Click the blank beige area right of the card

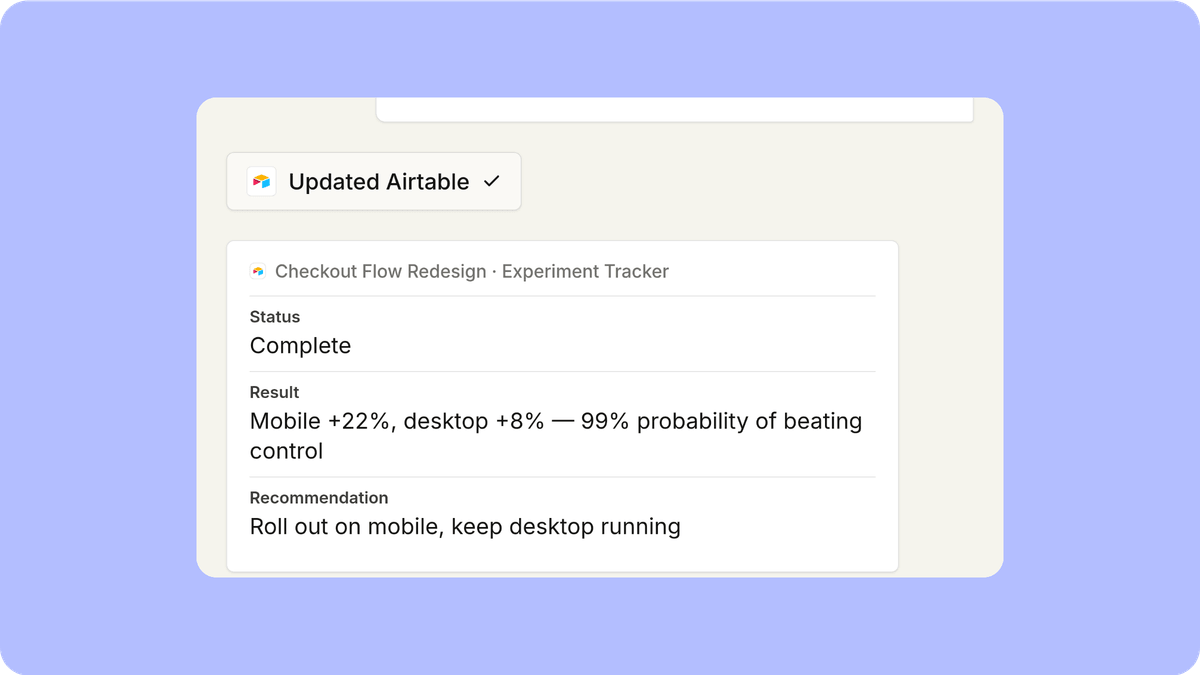(x=950, y=400)
